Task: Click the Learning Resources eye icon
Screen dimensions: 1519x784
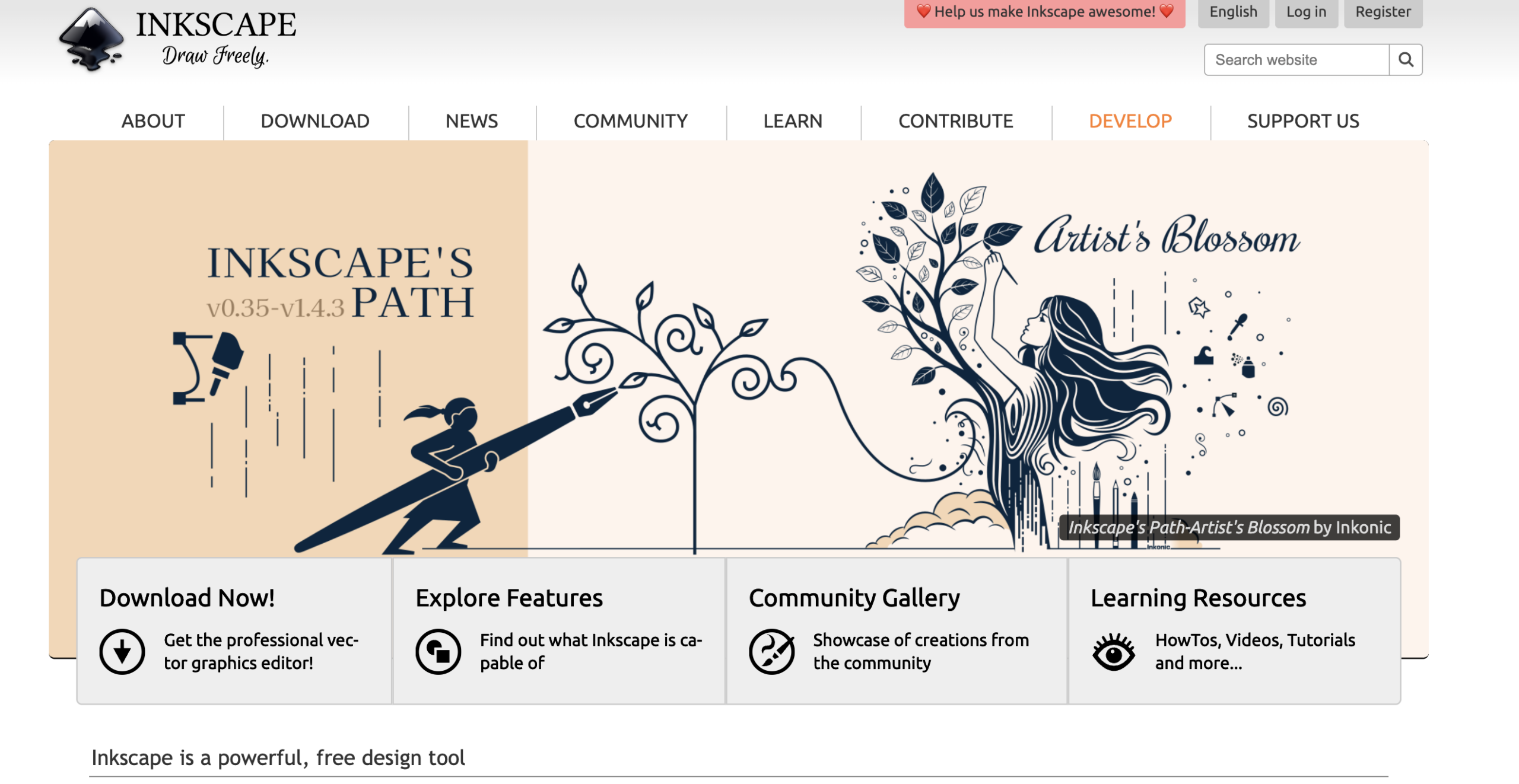Action: pyautogui.click(x=1114, y=651)
